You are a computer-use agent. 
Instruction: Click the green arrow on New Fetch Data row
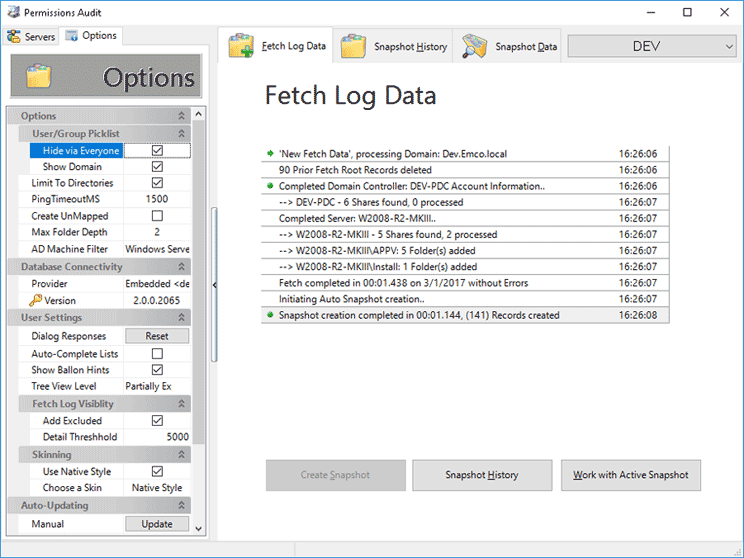(x=270, y=154)
